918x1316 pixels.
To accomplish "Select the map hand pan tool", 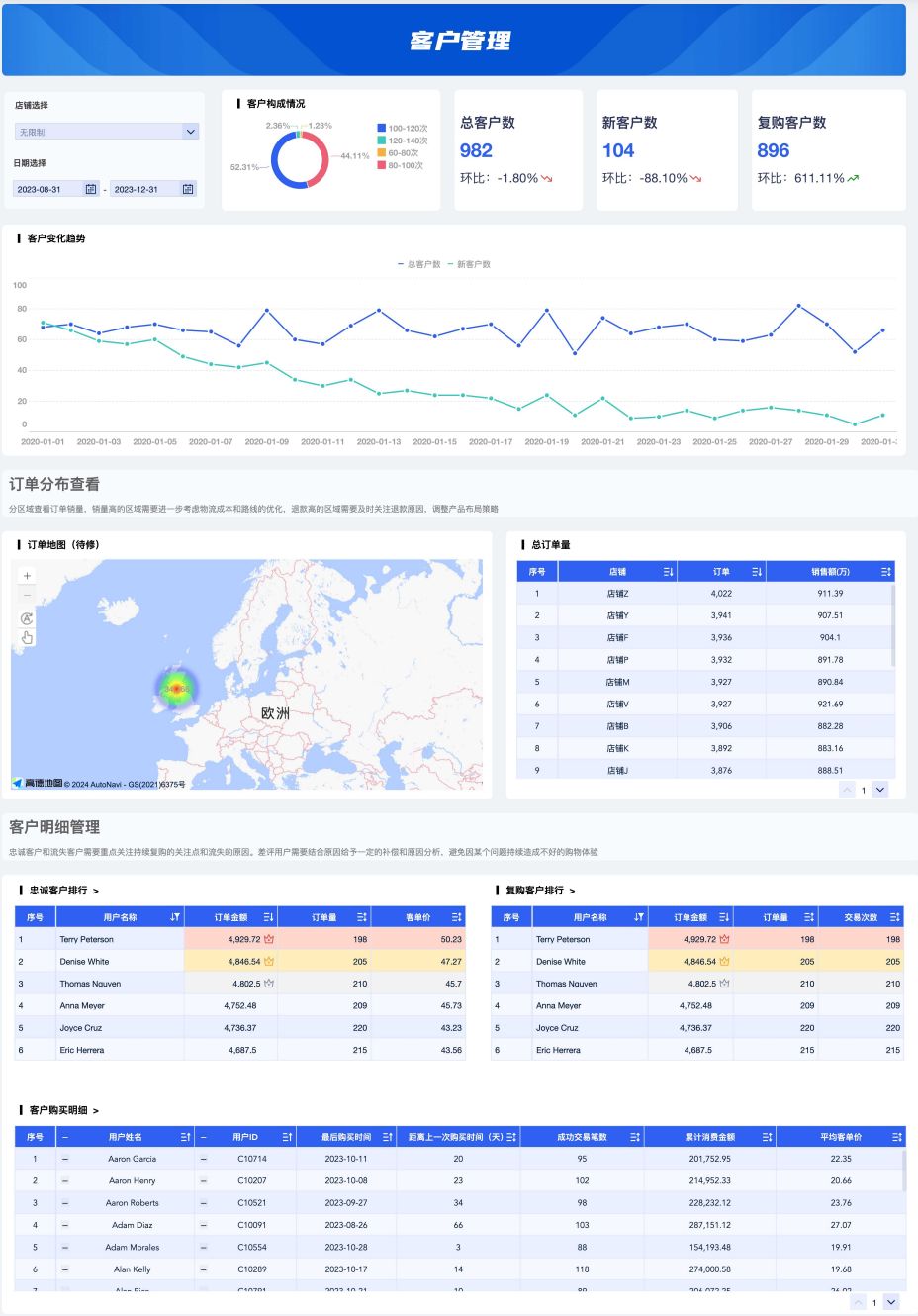I will (27, 638).
